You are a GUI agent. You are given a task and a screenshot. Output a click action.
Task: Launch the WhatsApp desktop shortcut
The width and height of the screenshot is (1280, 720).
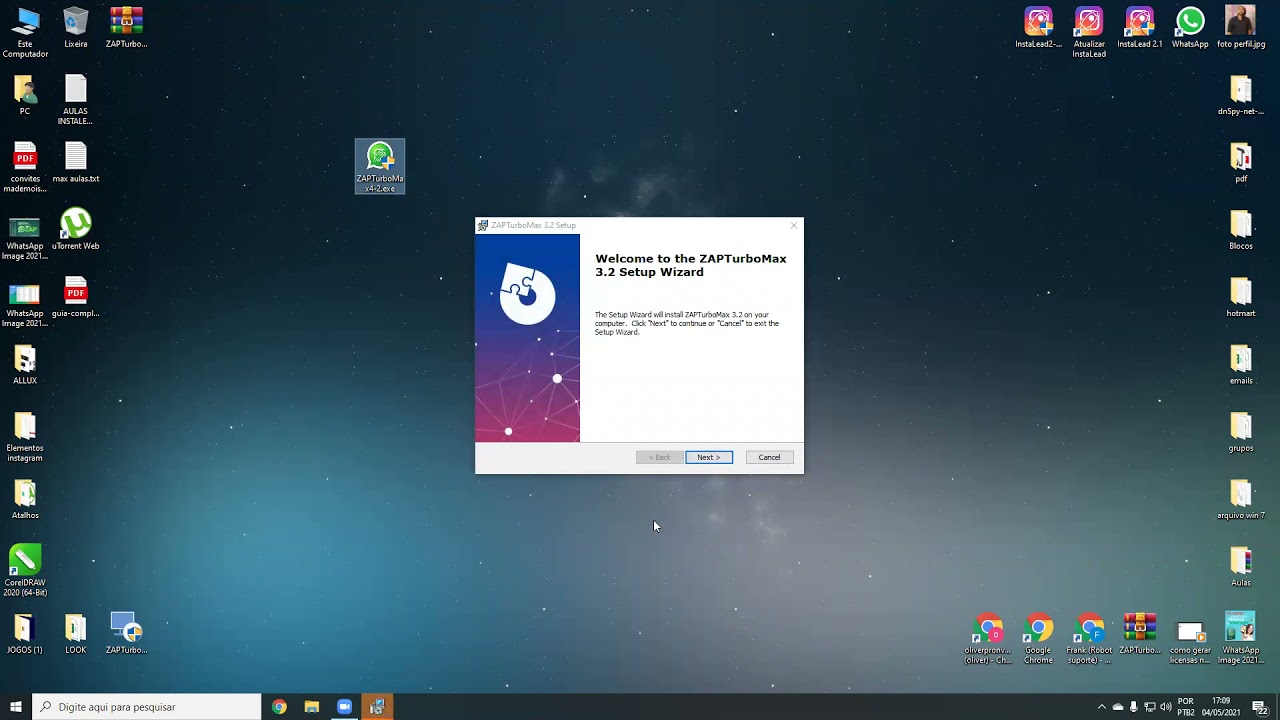click(x=1190, y=27)
